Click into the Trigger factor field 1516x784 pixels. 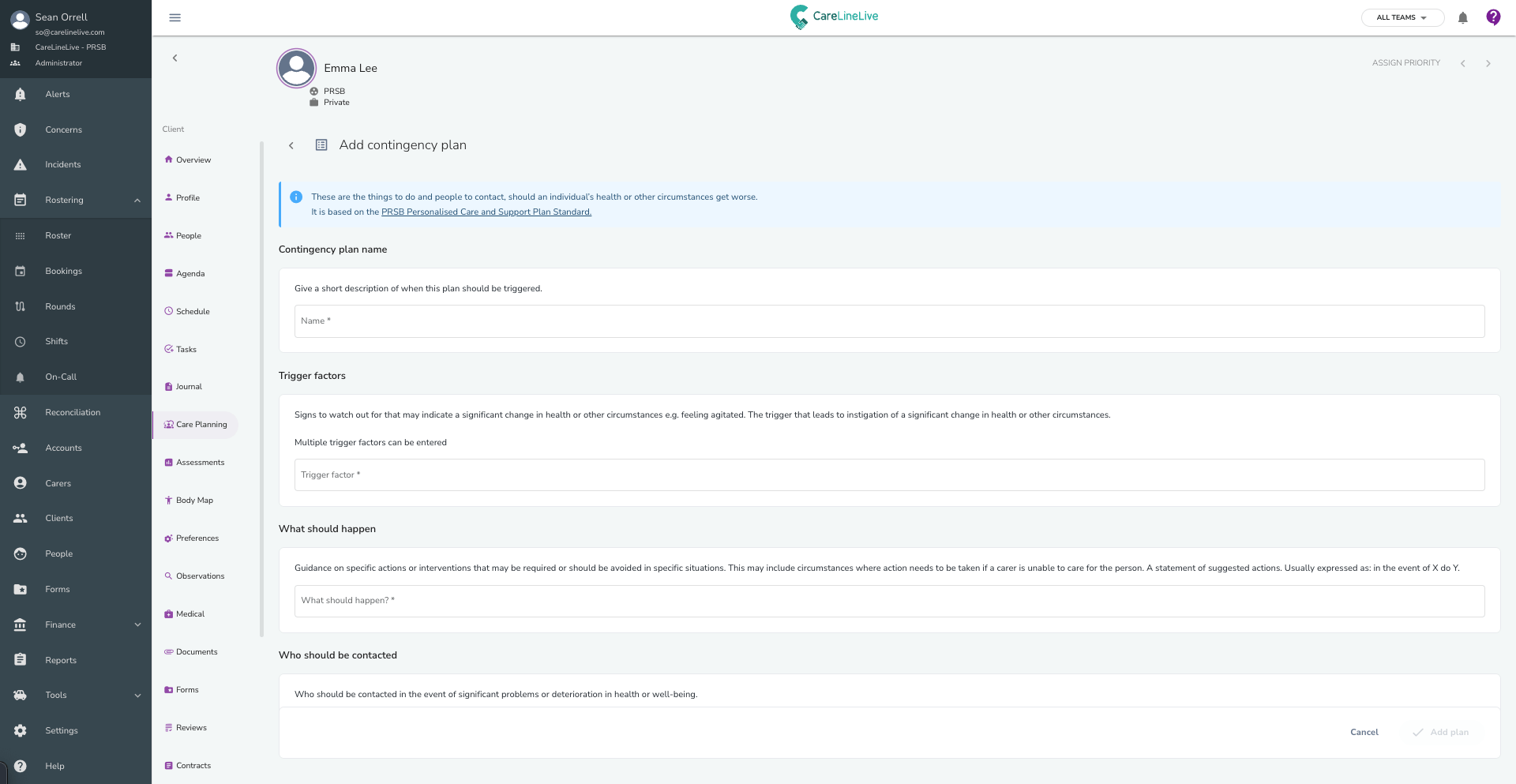click(x=889, y=475)
